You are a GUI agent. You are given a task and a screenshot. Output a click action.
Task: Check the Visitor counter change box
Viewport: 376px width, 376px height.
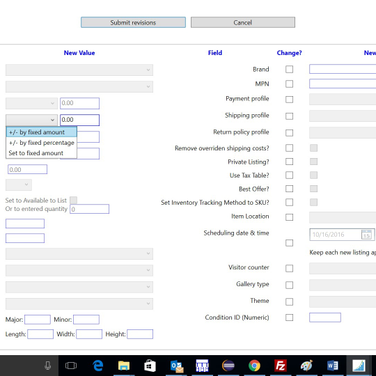289,268
